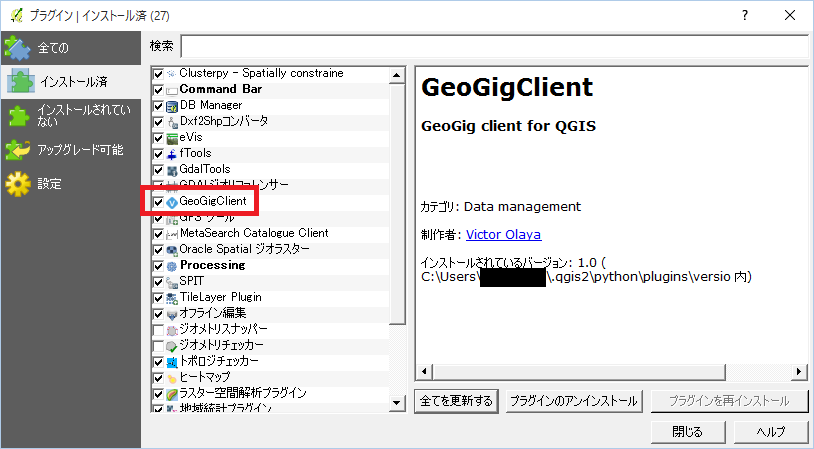Viewport: 814px width, 449px height.
Task: Click the MetaSearch Catalogue Client icon
Action: [172, 234]
